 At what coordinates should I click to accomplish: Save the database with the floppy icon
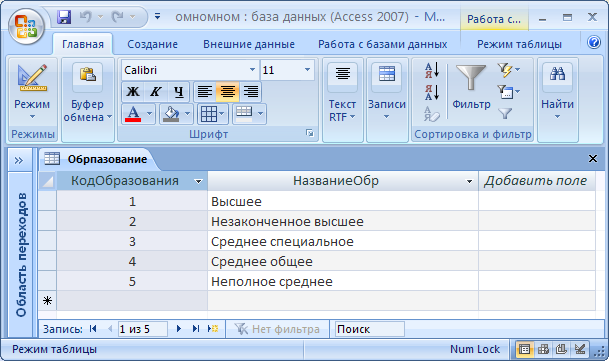pos(64,17)
